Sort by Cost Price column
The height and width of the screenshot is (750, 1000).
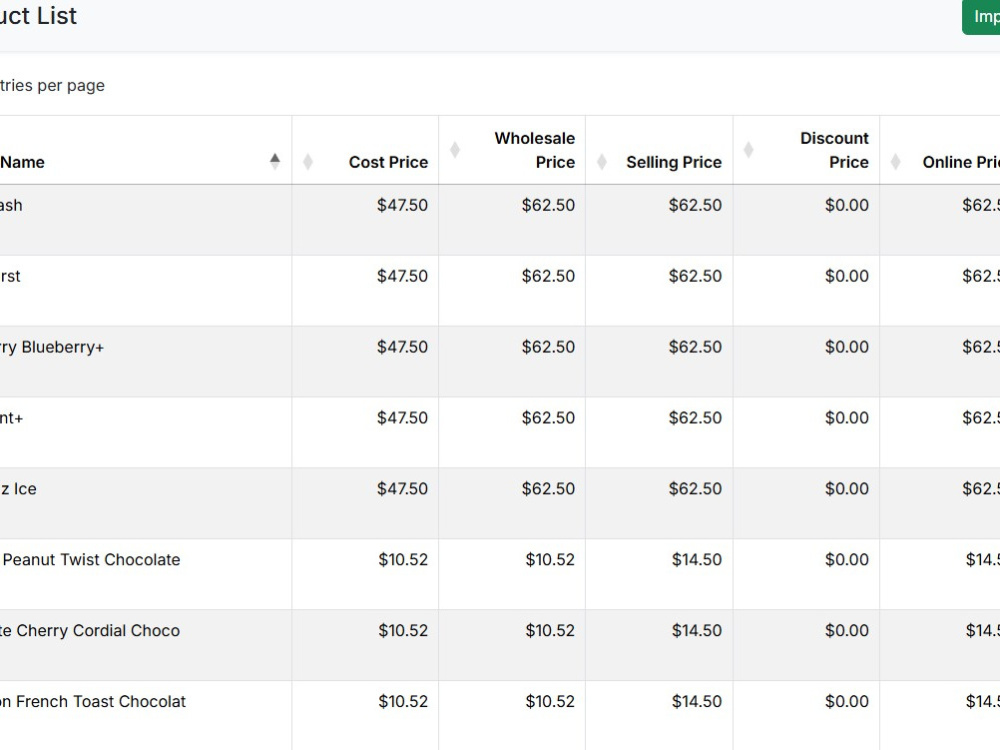(308, 162)
